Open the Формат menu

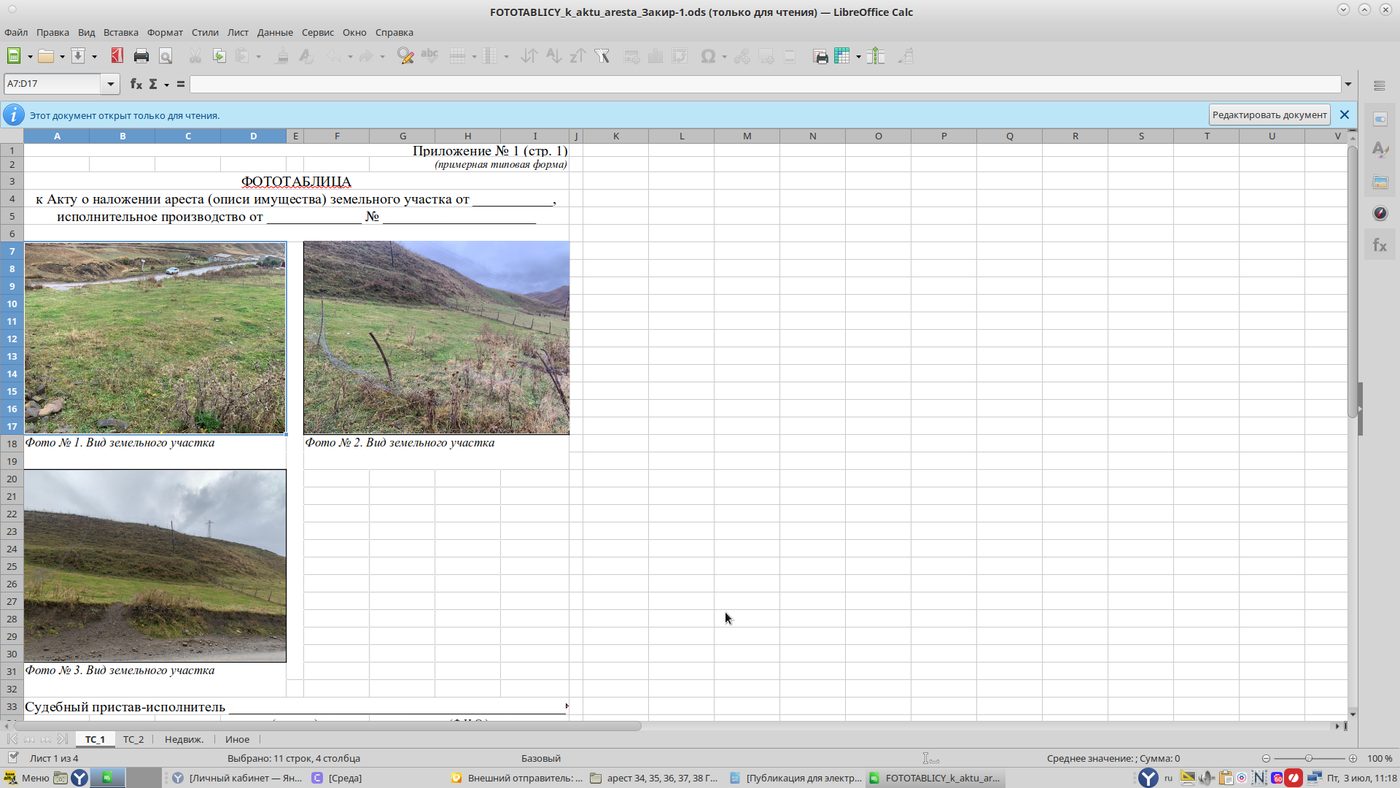tap(165, 32)
